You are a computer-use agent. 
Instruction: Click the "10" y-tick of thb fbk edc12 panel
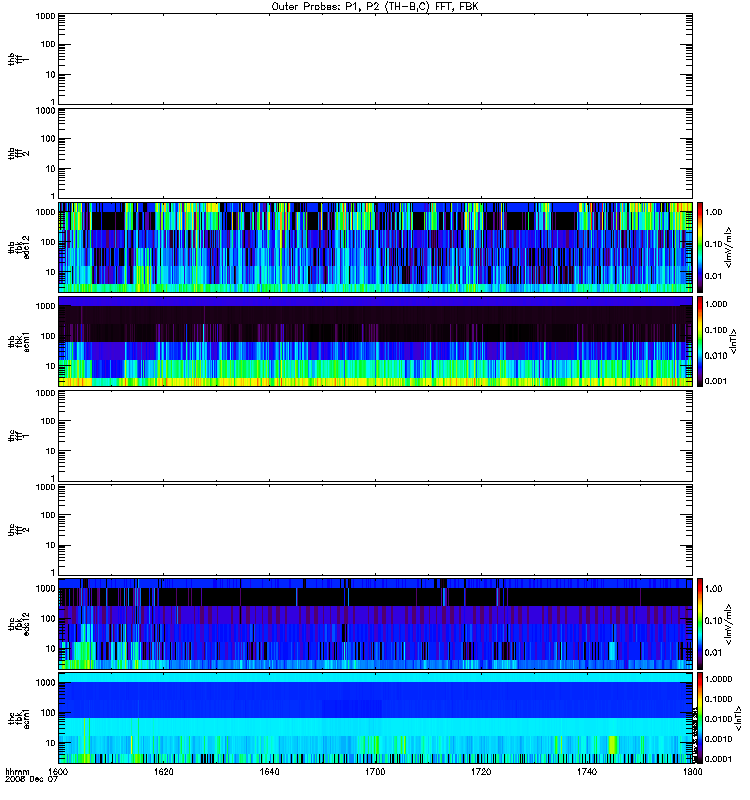51,272
